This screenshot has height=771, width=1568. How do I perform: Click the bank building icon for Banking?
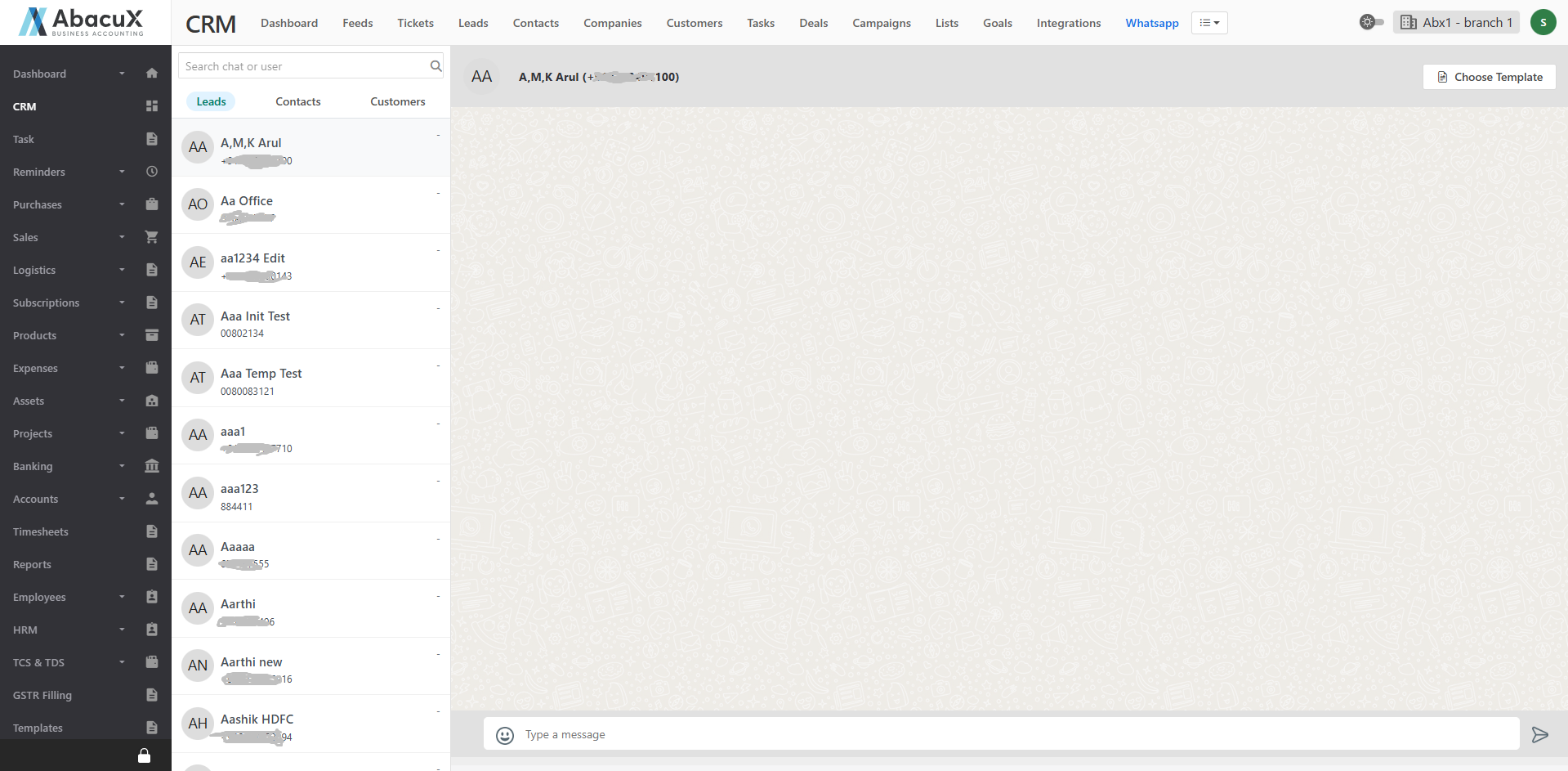click(151, 466)
